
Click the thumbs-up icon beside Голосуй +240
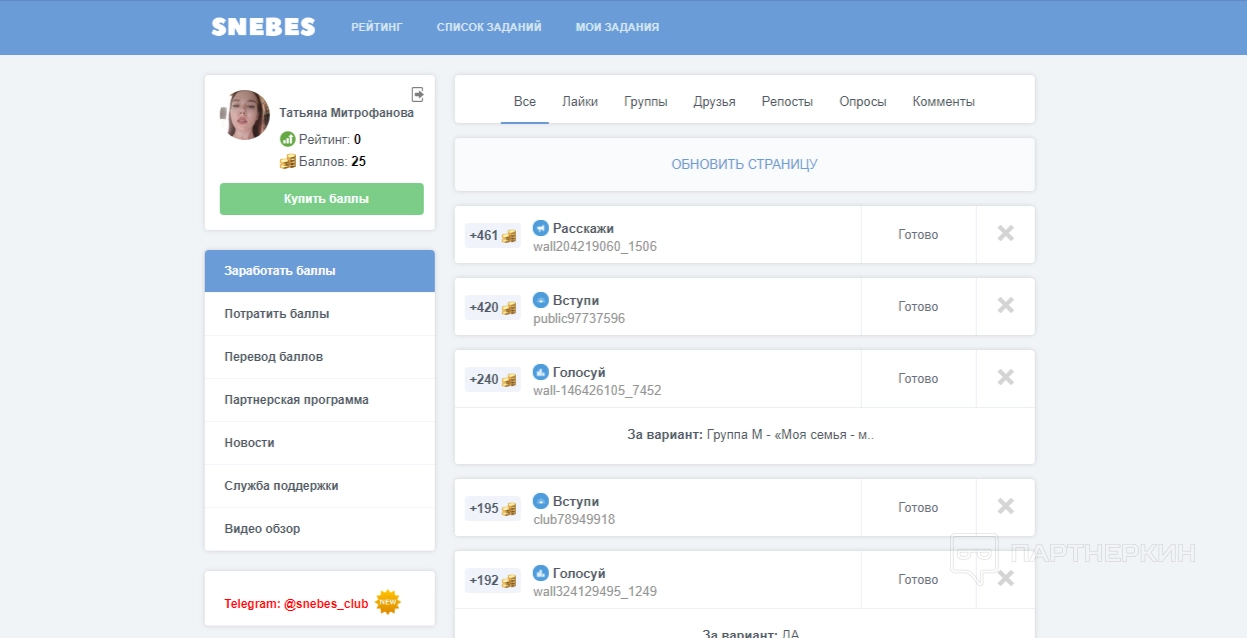[x=541, y=372]
